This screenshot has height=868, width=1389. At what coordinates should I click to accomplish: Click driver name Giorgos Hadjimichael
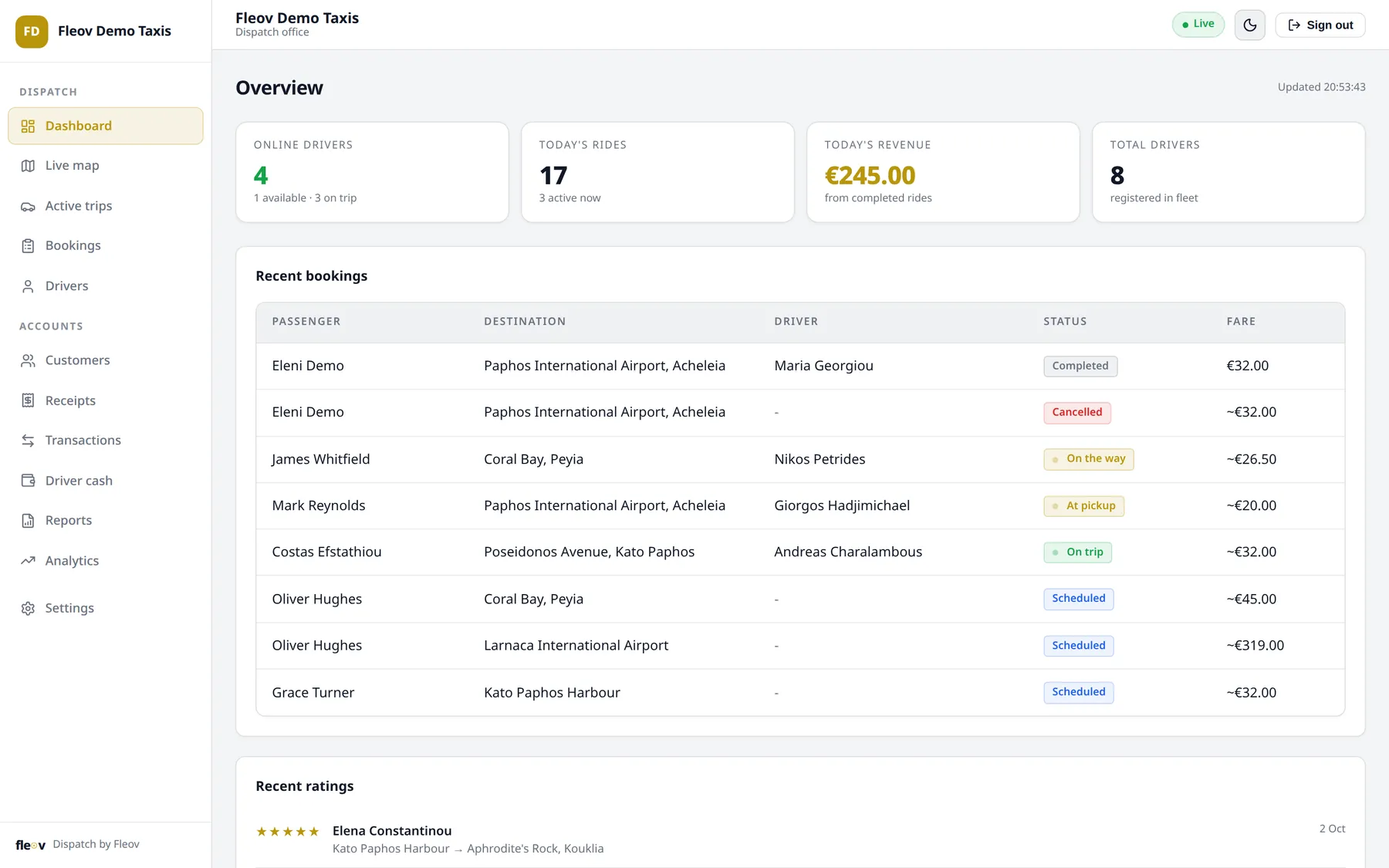(842, 505)
